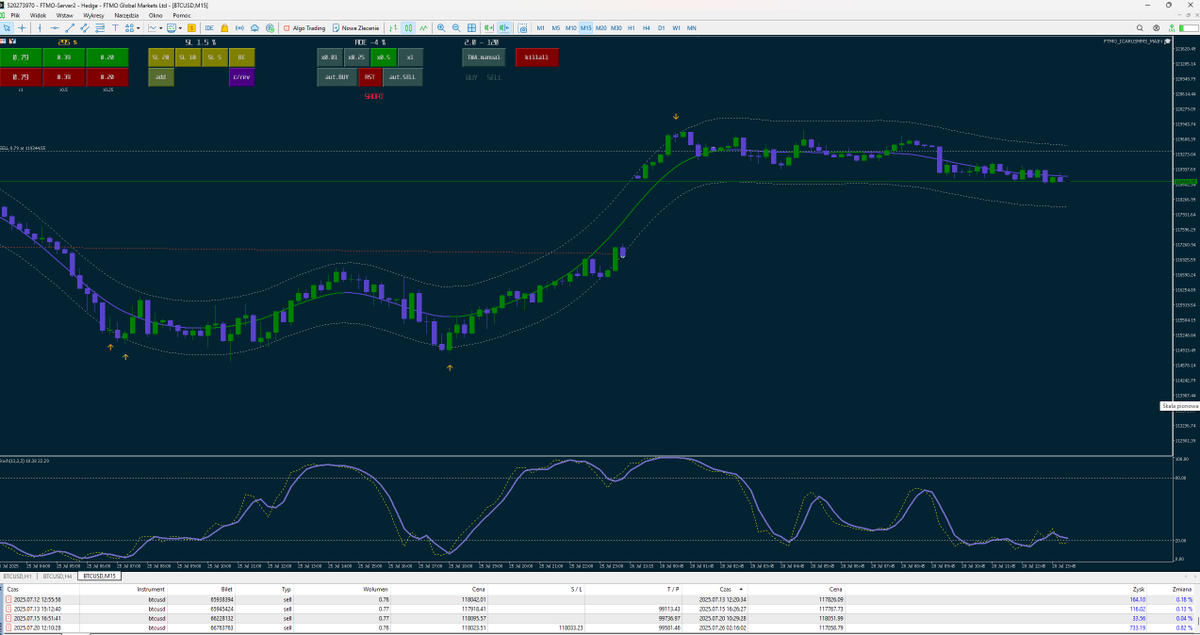Select trade row with ticket 66783783
The image size is (1200, 635).
coord(600,628)
